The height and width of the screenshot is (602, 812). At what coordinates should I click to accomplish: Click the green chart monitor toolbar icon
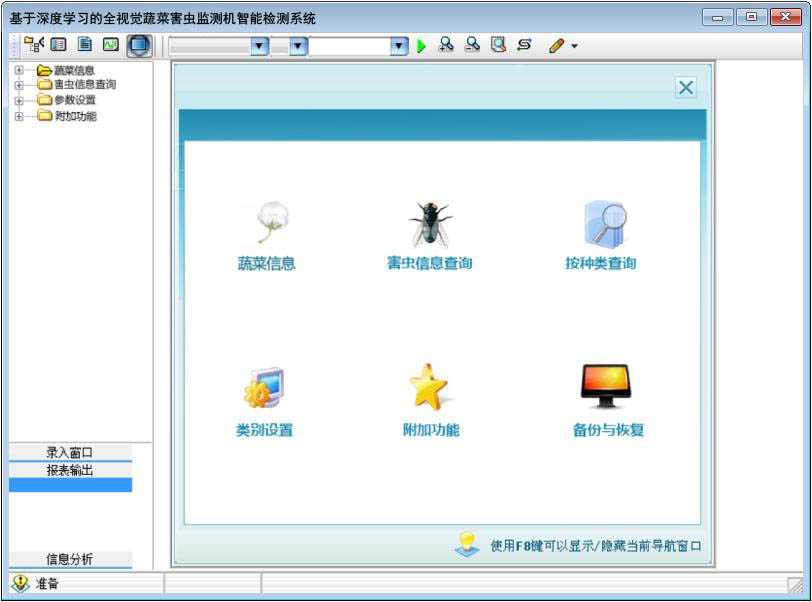tap(111, 45)
